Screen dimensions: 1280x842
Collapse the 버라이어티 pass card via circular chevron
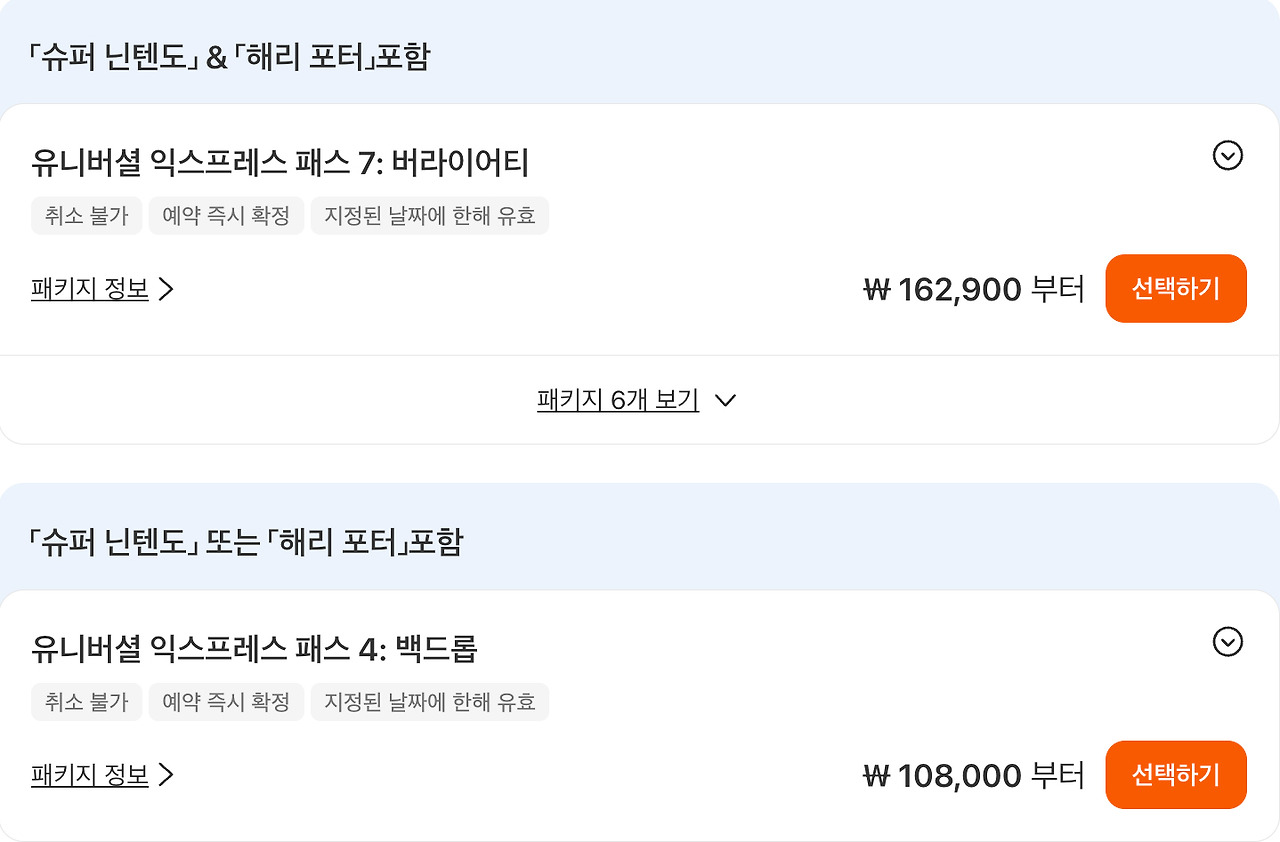click(x=1228, y=156)
